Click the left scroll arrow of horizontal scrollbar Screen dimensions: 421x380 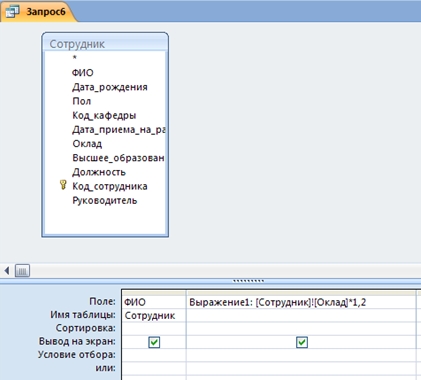pos(7,270)
